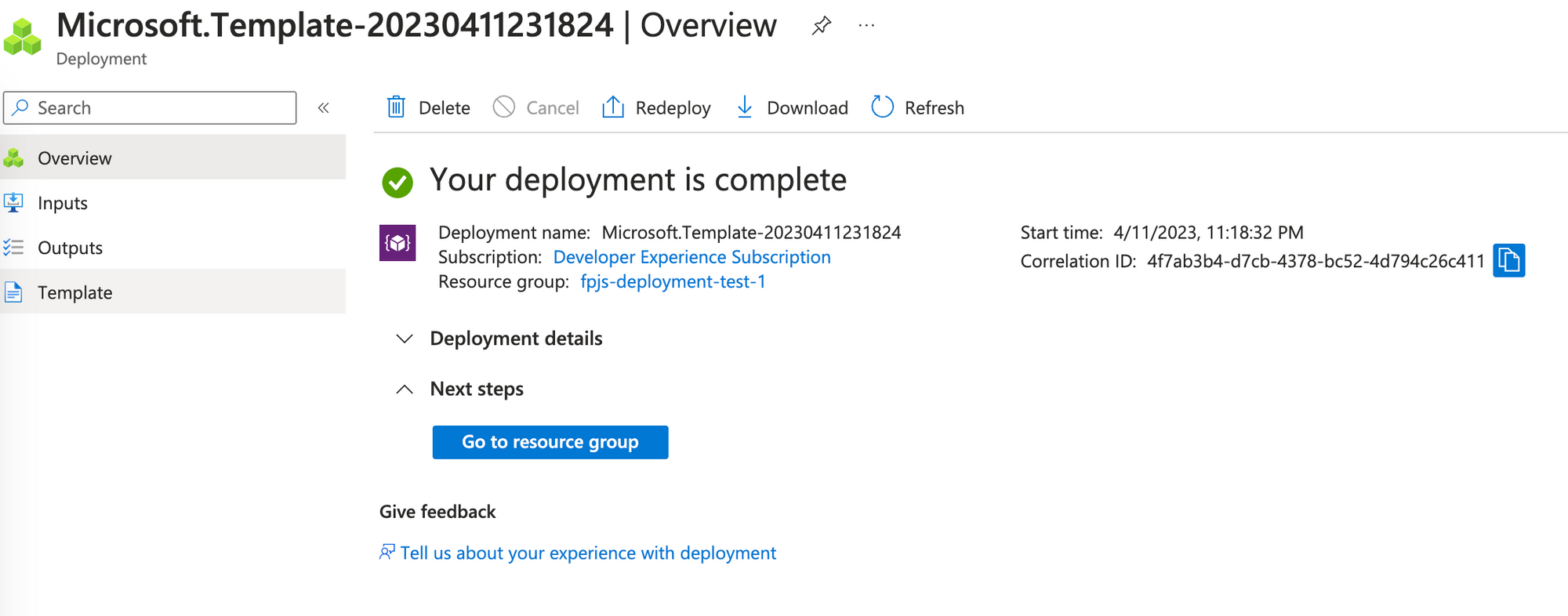Image resolution: width=1568 pixels, height=616 pixels.
Task: Click the Redeploy toolbar label
Action: click(x=673, y=107)
